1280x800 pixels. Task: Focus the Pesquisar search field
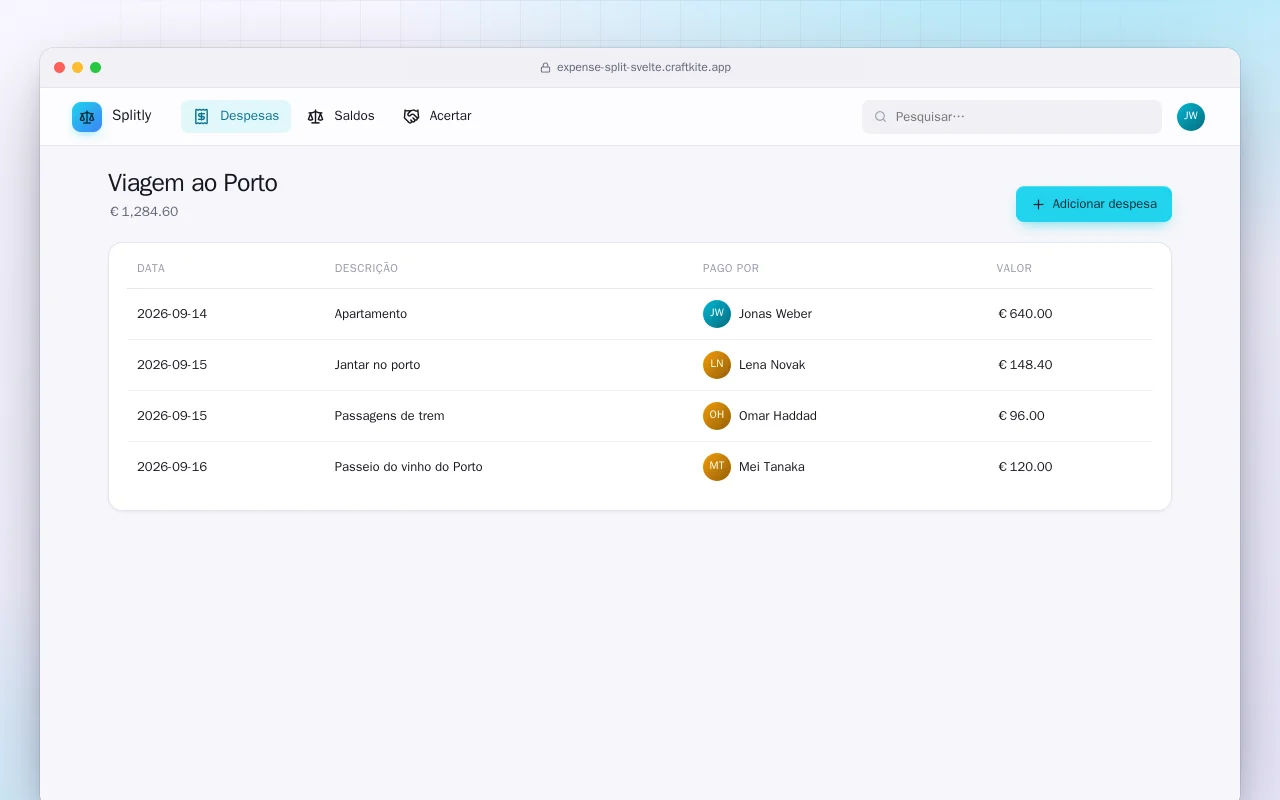click(x=1012, y=117)
